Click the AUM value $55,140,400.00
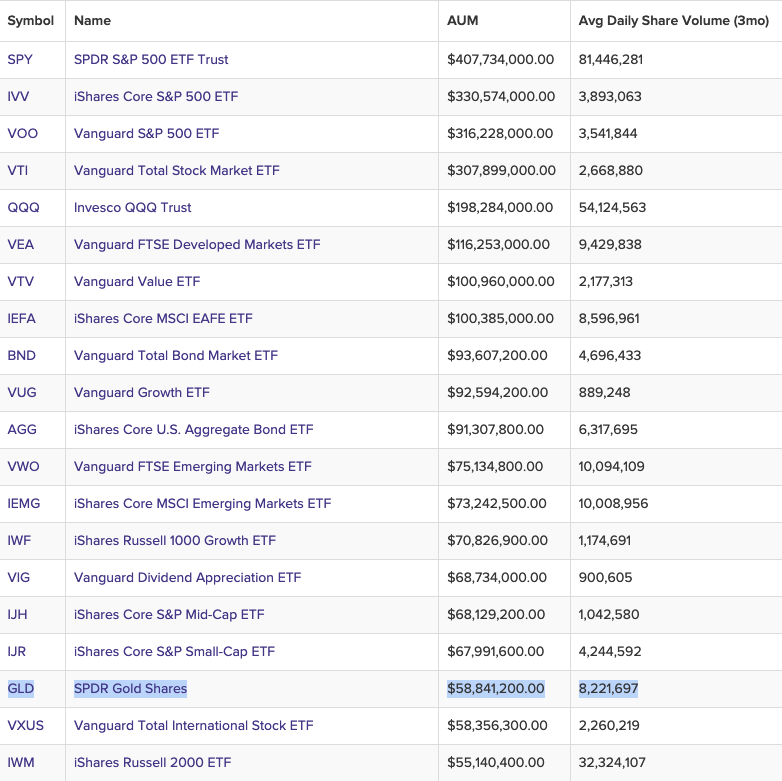Screen dimensions: 782x781 click(496, 762)
